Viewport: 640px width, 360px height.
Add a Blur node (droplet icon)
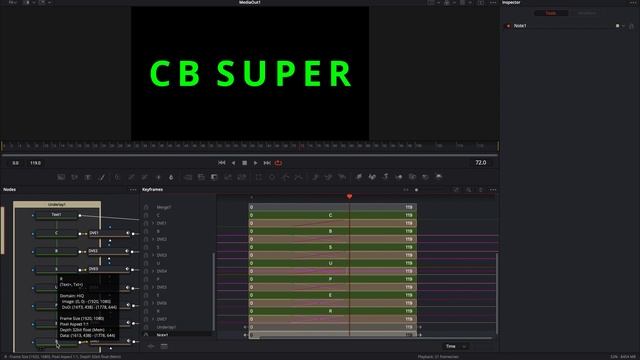pos(171,177)
